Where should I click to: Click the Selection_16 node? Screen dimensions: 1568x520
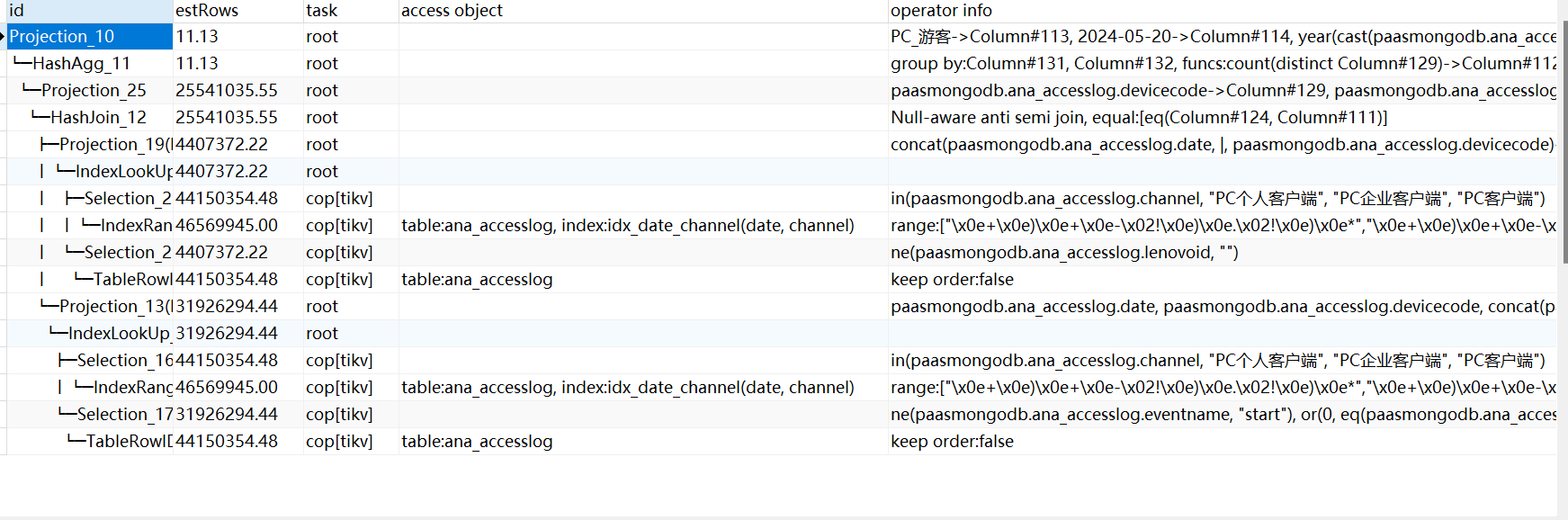coord(124,361)
